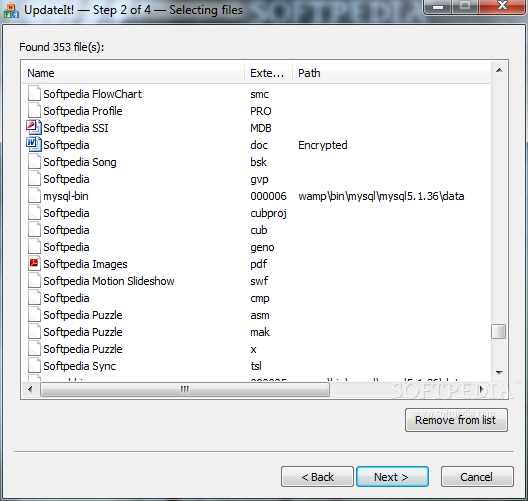Click the swf extension cell

click(x=259, y=281)
